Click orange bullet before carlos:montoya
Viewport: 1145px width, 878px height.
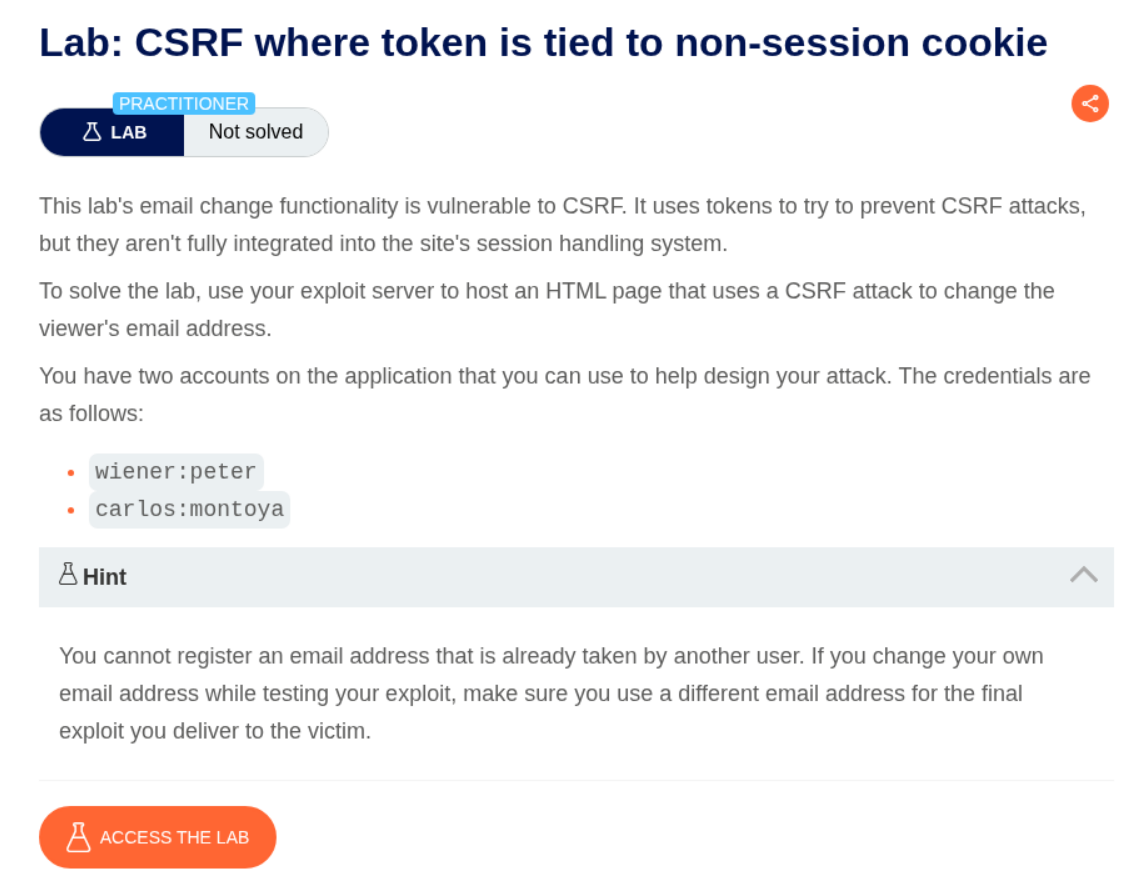70,509
